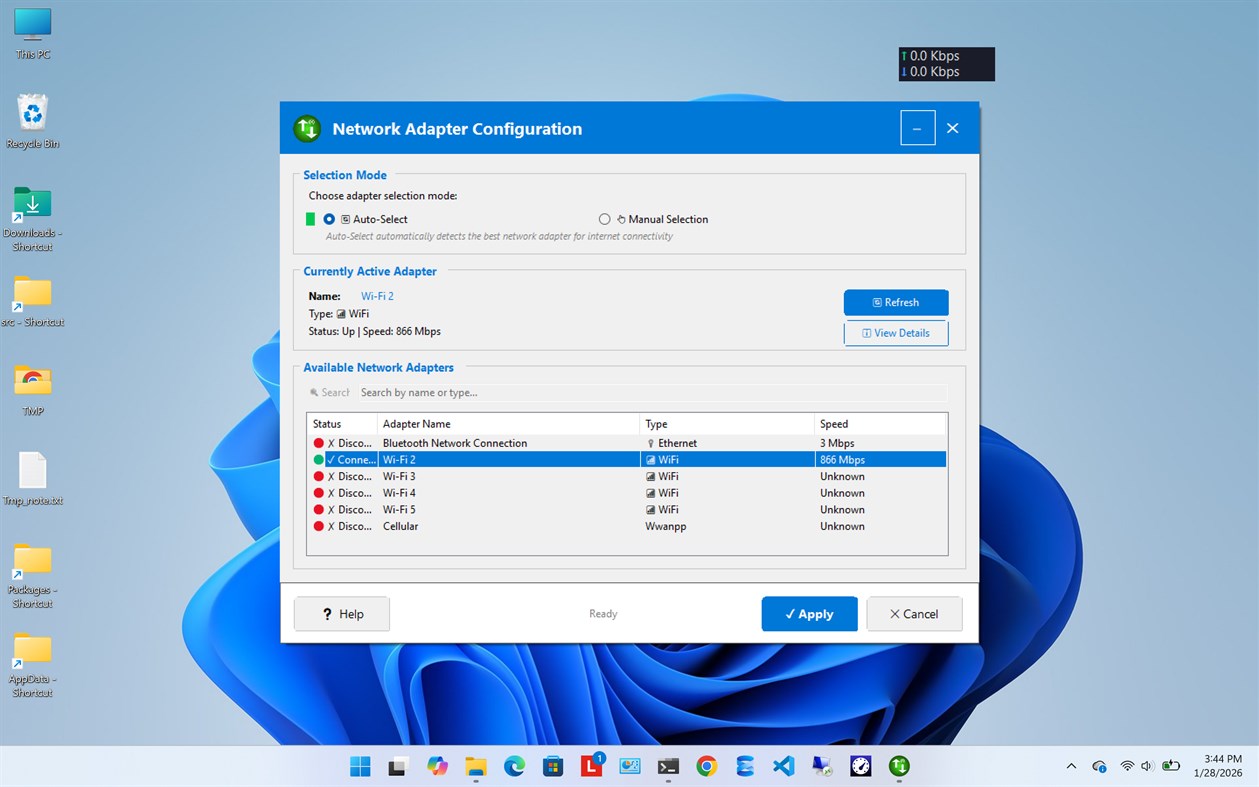Open the Network Adapter Configuration app from the taskbar
Screen dimensions: 1259x787
[898, 765]
